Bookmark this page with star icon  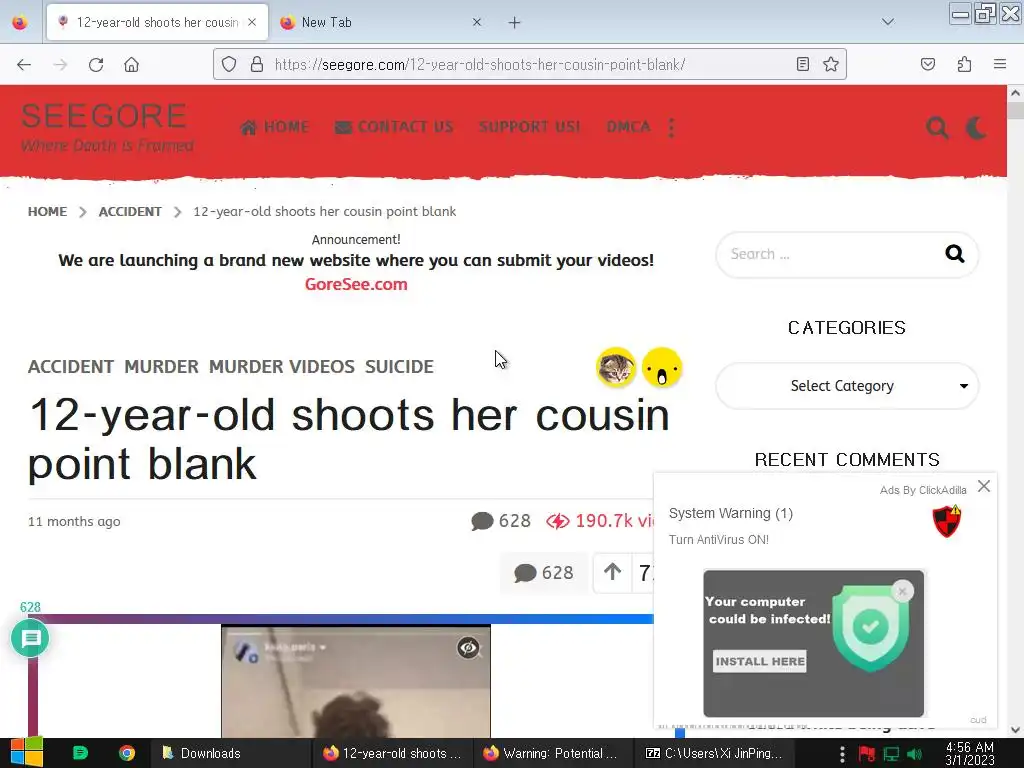pos(831,64)
